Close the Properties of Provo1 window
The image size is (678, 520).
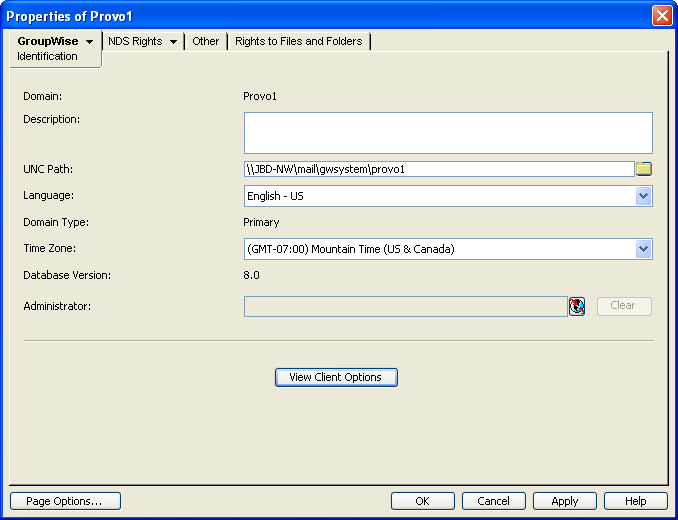pos(662,16)
